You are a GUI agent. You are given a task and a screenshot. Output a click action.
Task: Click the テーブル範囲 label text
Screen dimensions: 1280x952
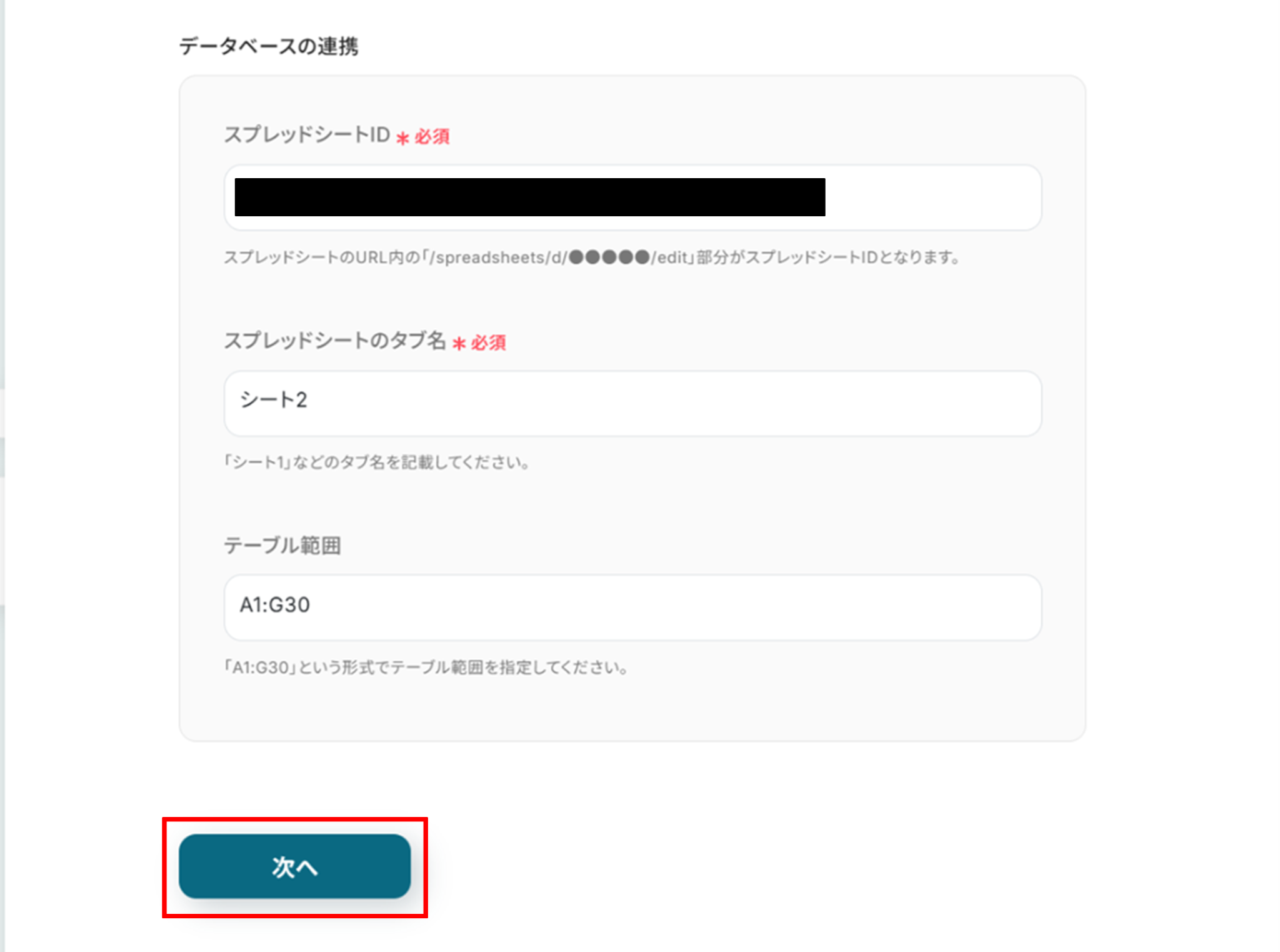[x=282, y=545]
